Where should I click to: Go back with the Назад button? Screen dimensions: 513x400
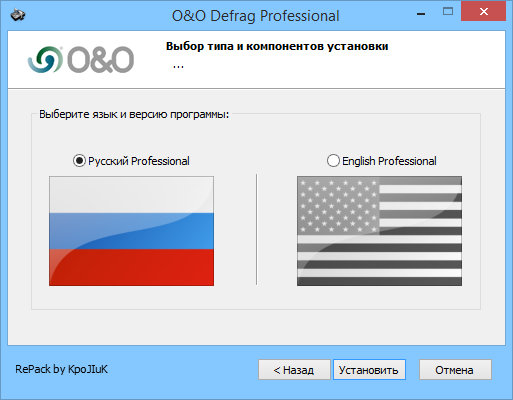[x=294, y=370]
